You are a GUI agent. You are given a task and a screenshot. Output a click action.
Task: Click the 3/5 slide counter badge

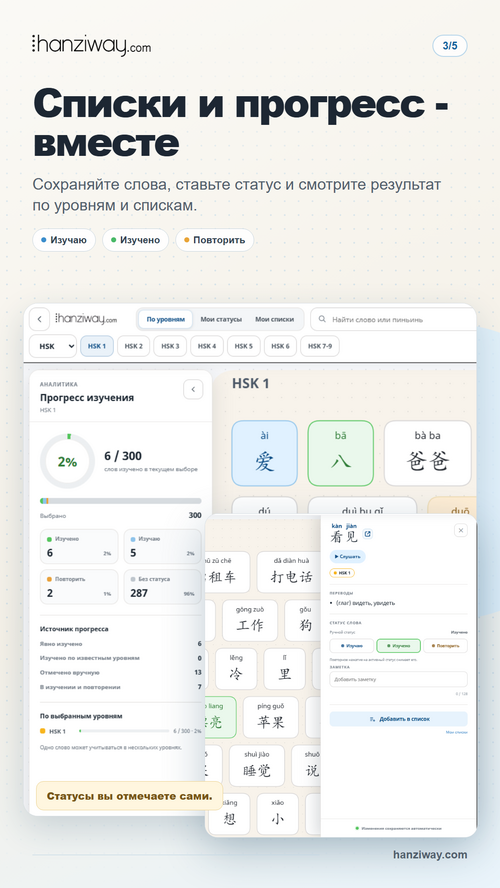click(450, 46)
